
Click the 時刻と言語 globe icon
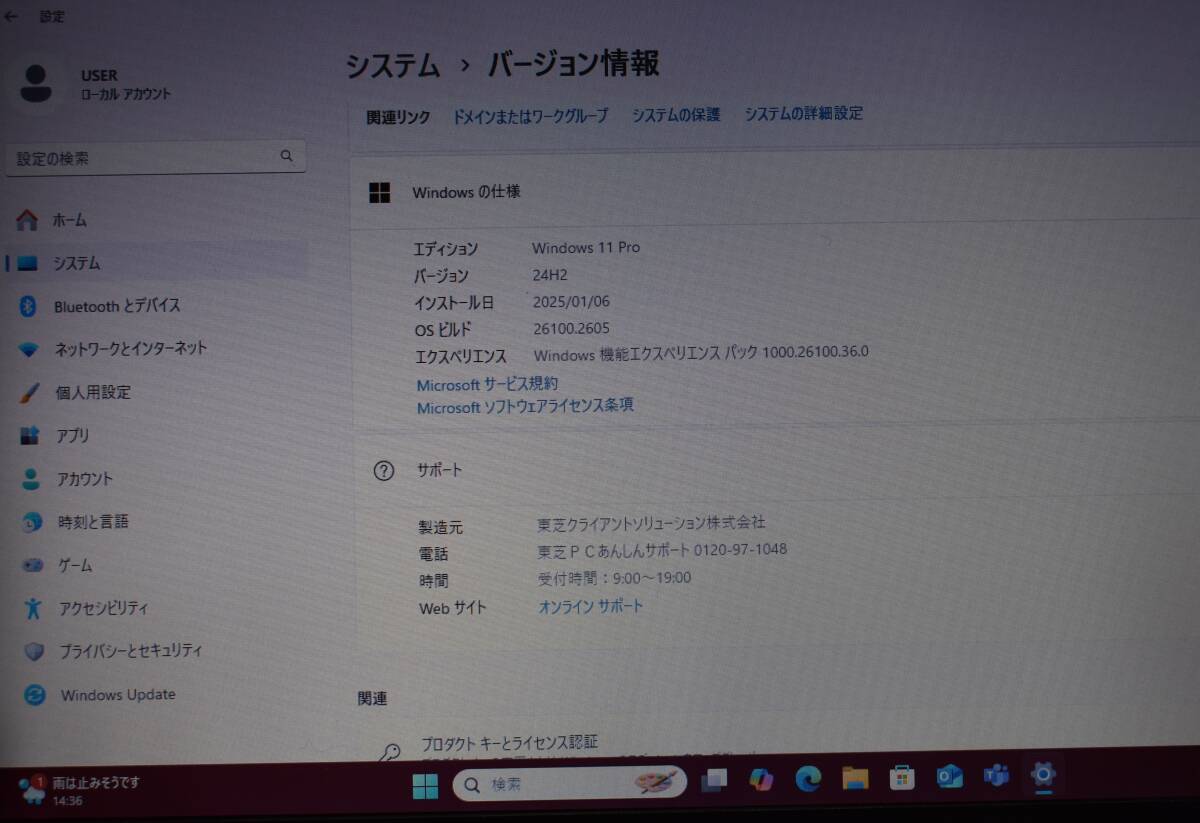pos(32,522)
